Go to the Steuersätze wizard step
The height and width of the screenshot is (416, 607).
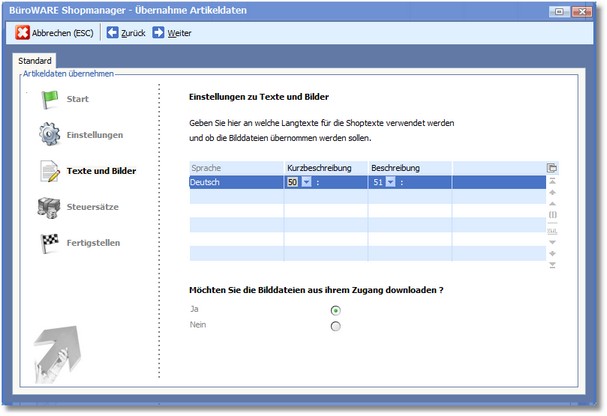click(x=99, y=207)
